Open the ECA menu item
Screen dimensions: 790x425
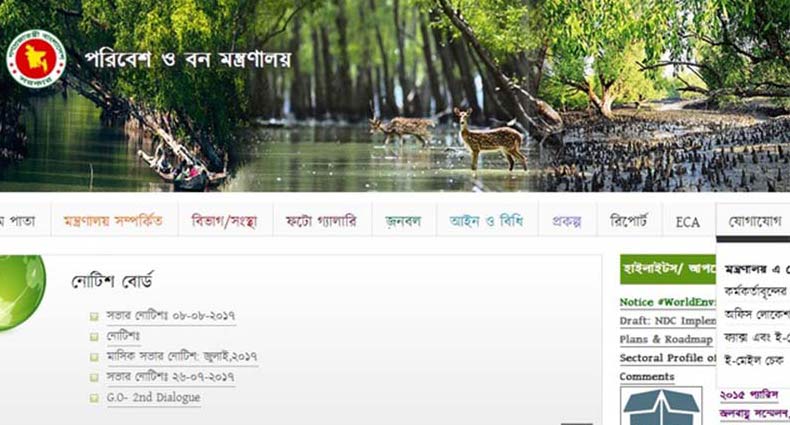point(688,222)
